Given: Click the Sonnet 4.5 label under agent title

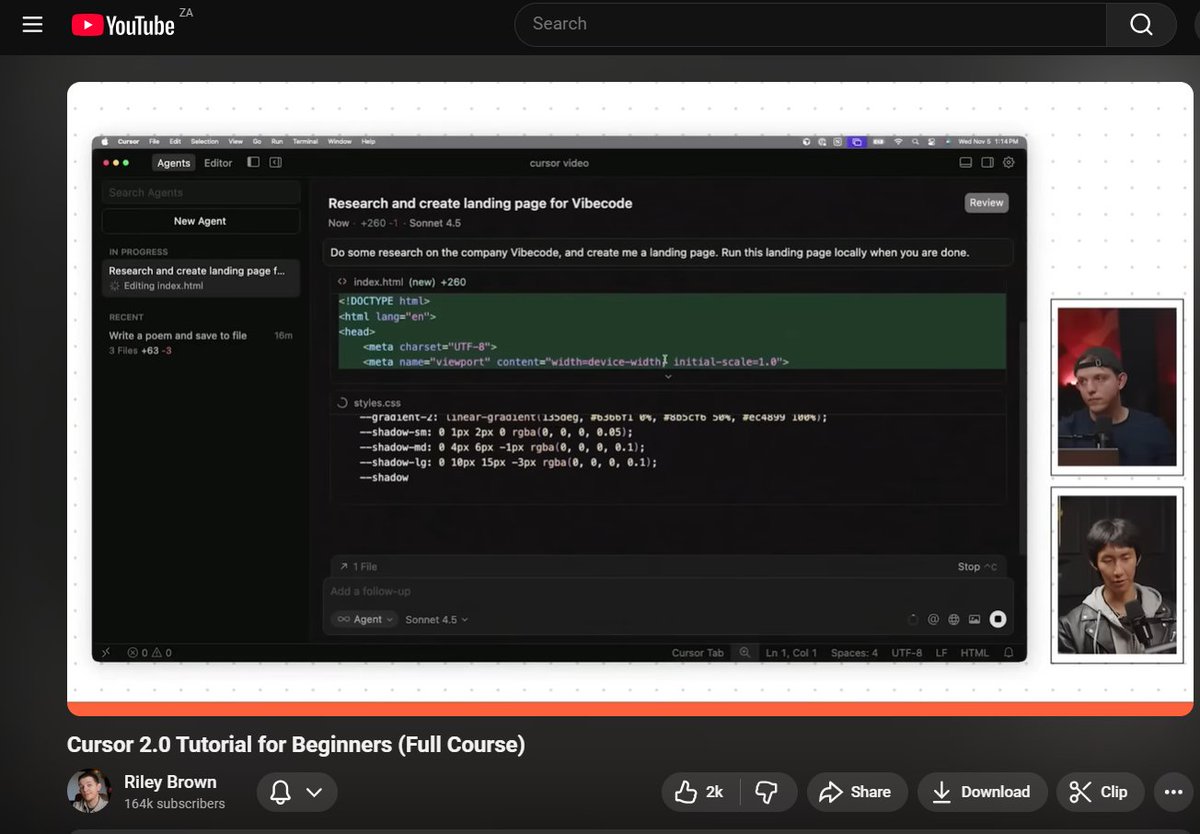Looking at the screenshot, I should tap(435, 223).
